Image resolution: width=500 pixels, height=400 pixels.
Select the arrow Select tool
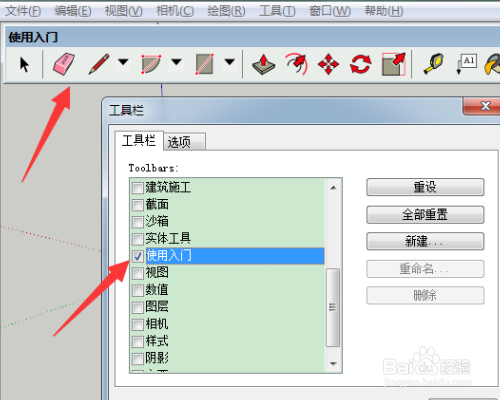point(24,64)
